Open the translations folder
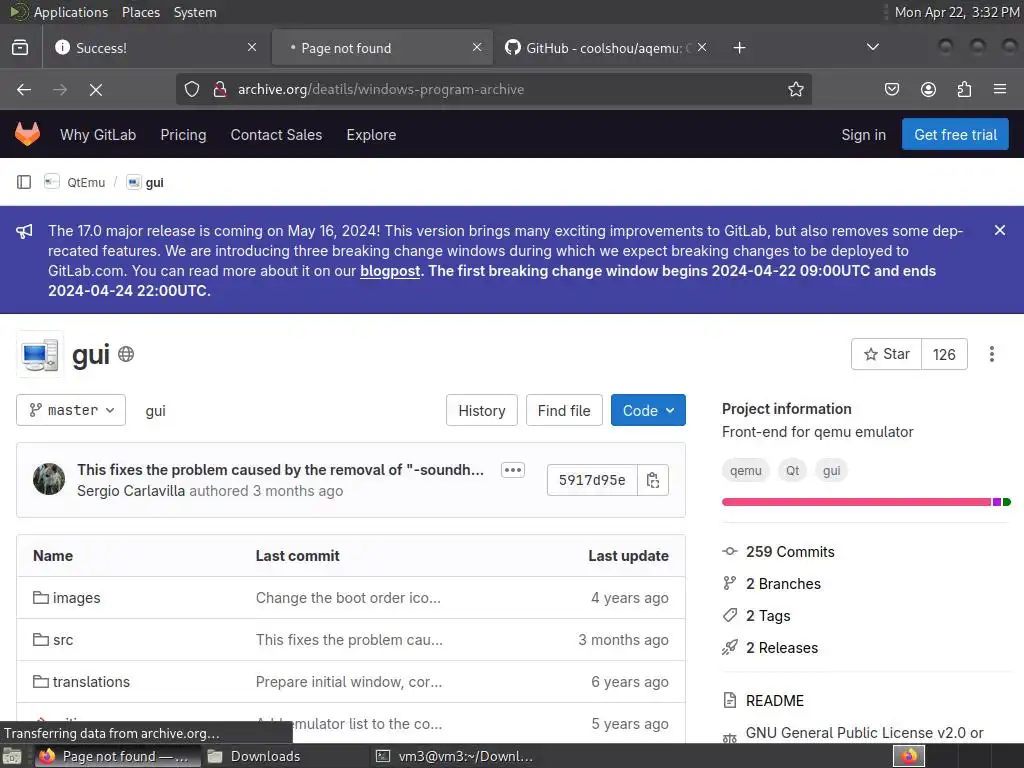The image size is (1024, 768). tap(91, 681)
